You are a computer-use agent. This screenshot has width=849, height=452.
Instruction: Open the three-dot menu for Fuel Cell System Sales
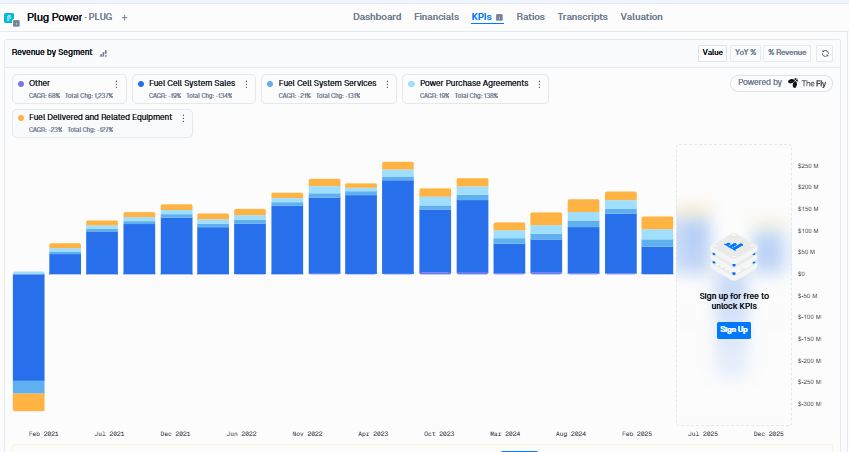tap(246, 84)
